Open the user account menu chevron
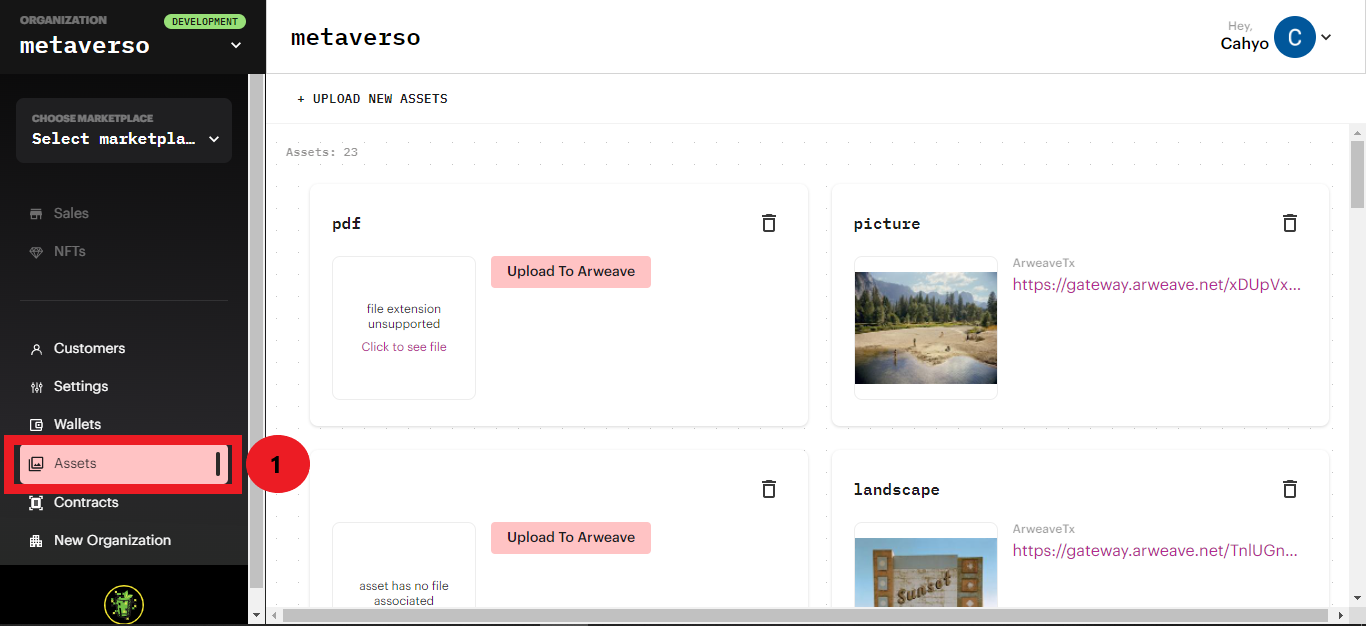 [1326, 37]
